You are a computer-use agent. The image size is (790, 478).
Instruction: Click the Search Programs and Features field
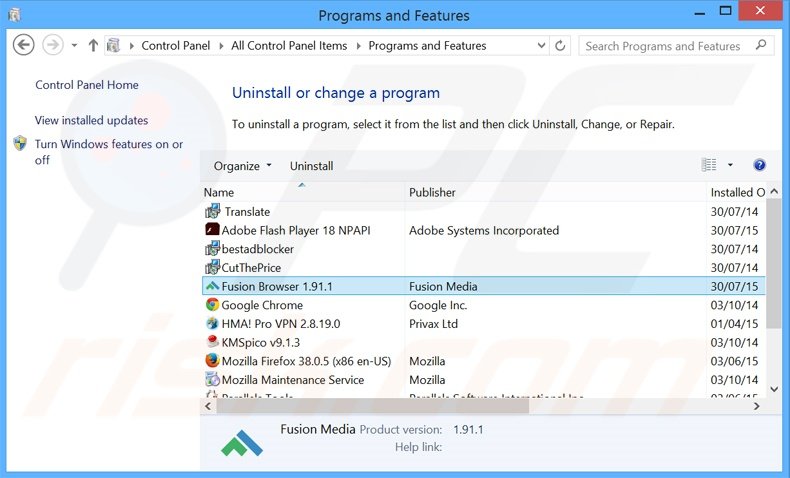(664, 46)
